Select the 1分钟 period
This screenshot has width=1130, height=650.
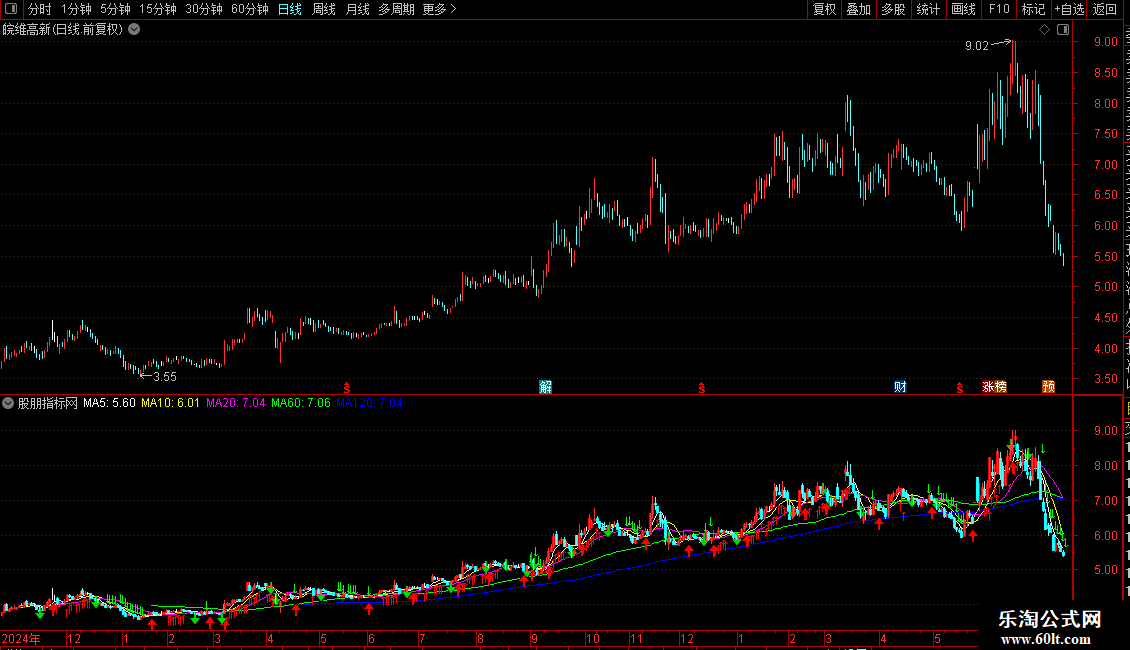pyautogui.click(x=76, y=9)
